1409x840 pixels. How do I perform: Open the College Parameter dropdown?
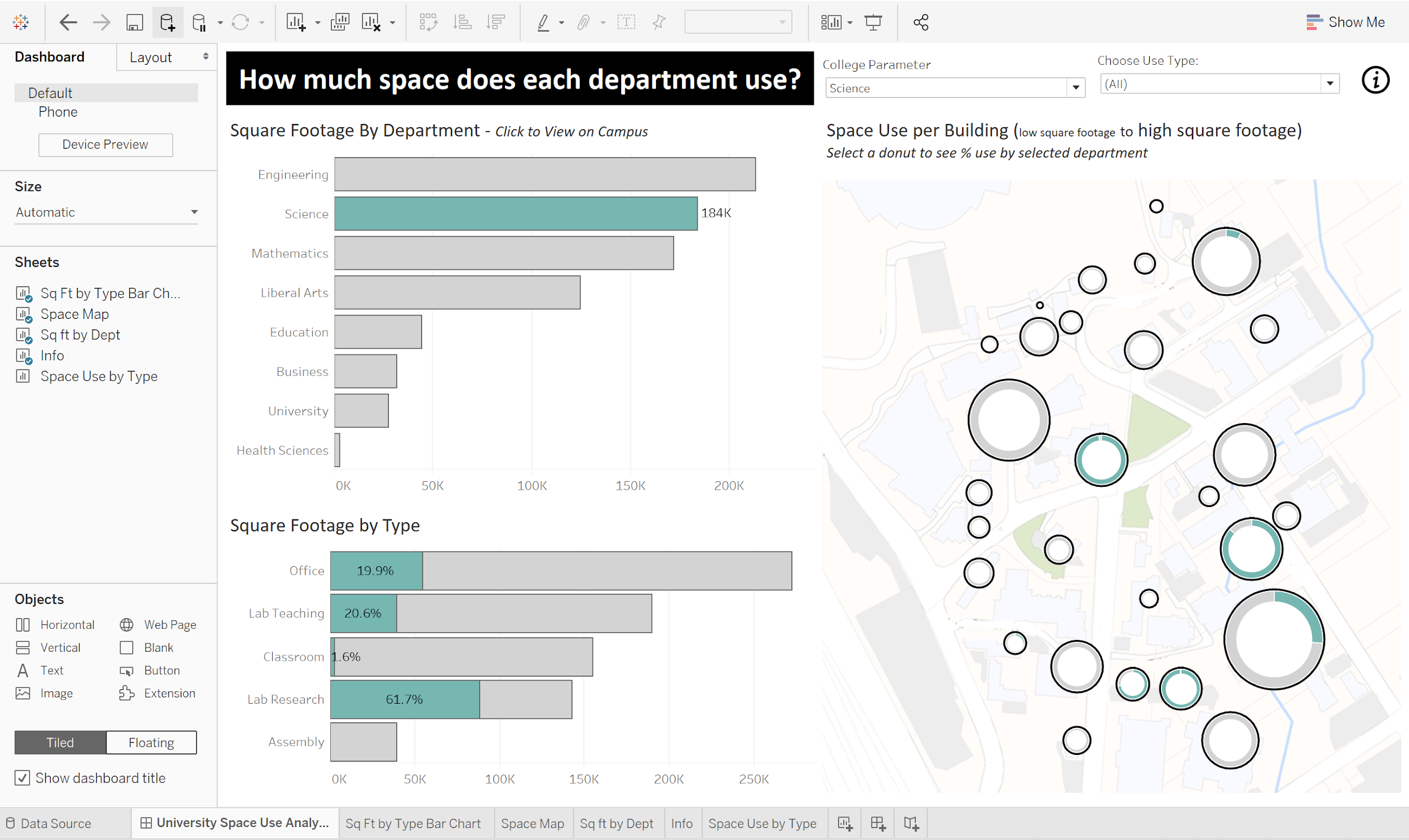[x=955, y=88]
